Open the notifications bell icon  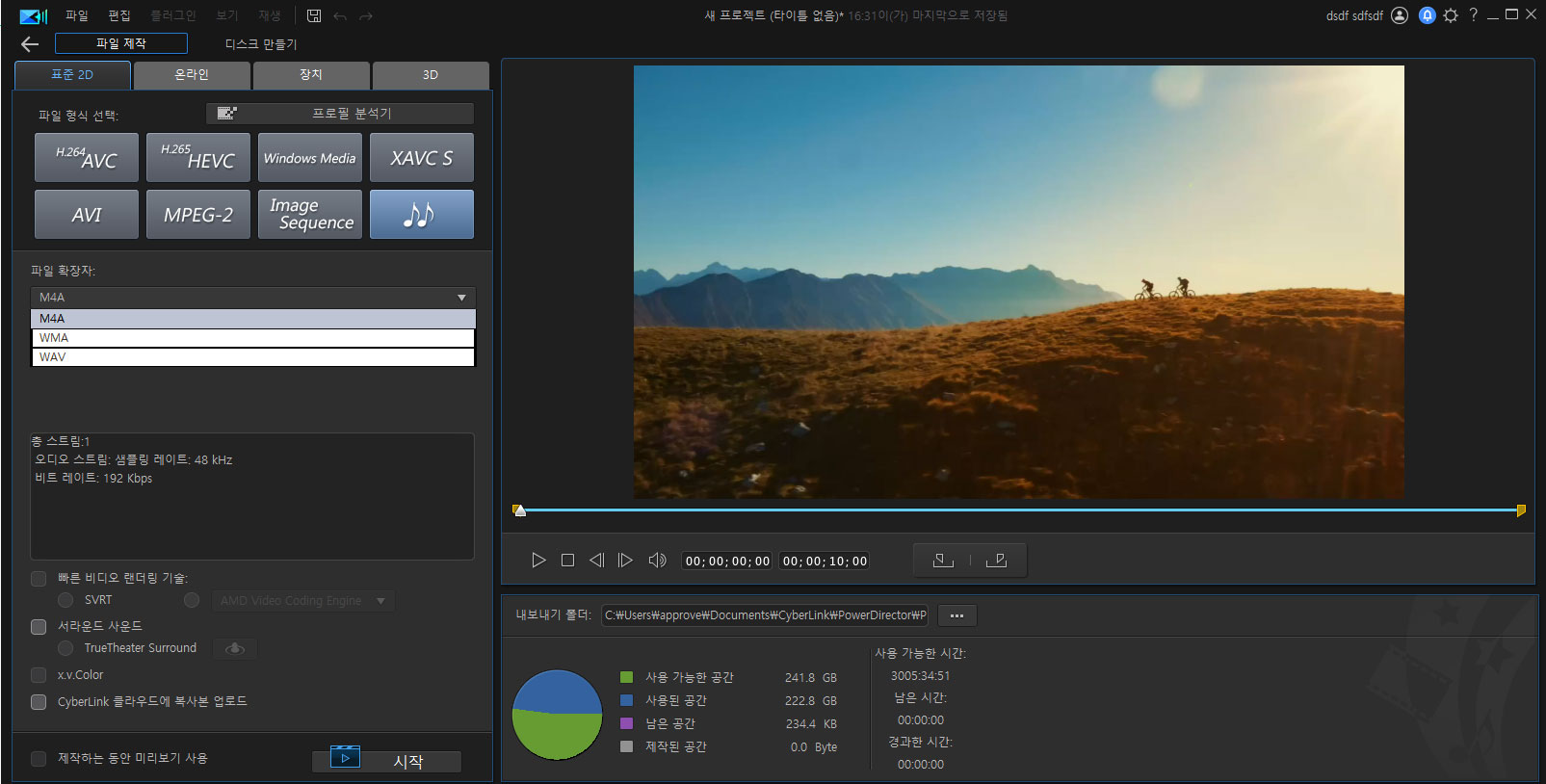click(1427, 15)
